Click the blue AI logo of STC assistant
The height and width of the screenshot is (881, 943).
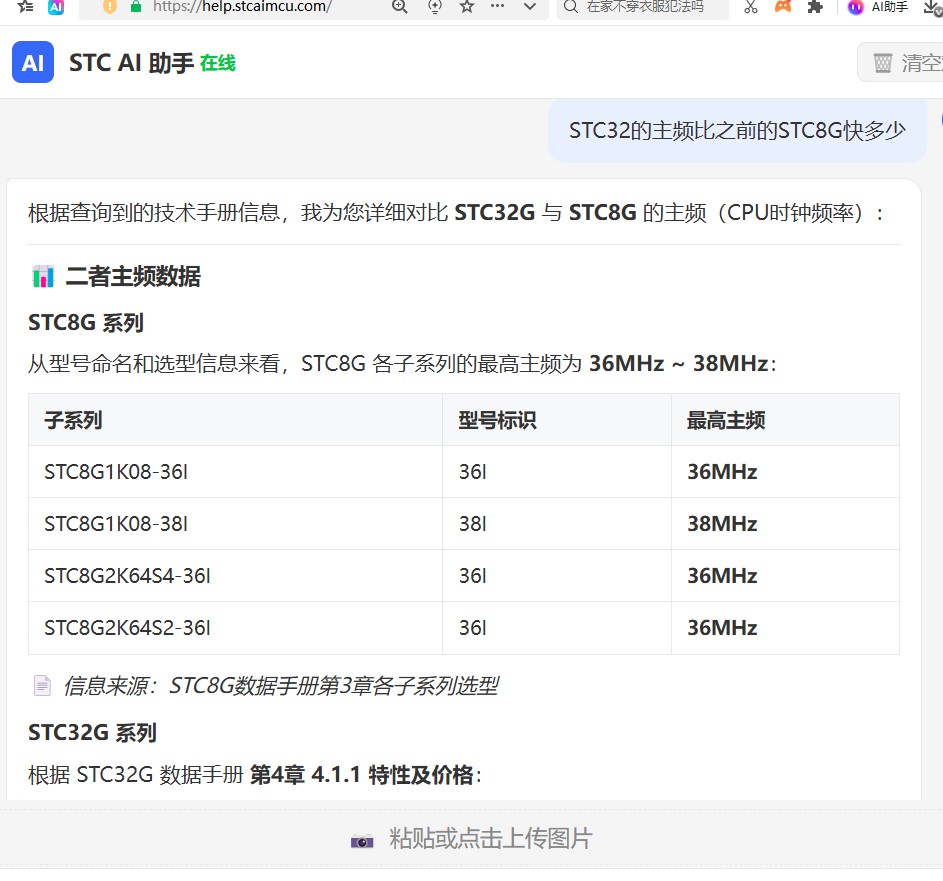point(33,62)
